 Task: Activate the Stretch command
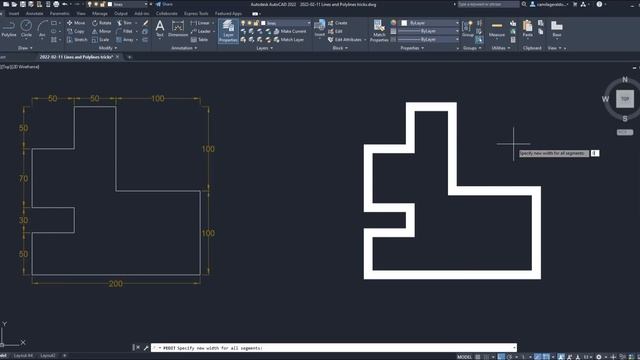tap(77, 40)
